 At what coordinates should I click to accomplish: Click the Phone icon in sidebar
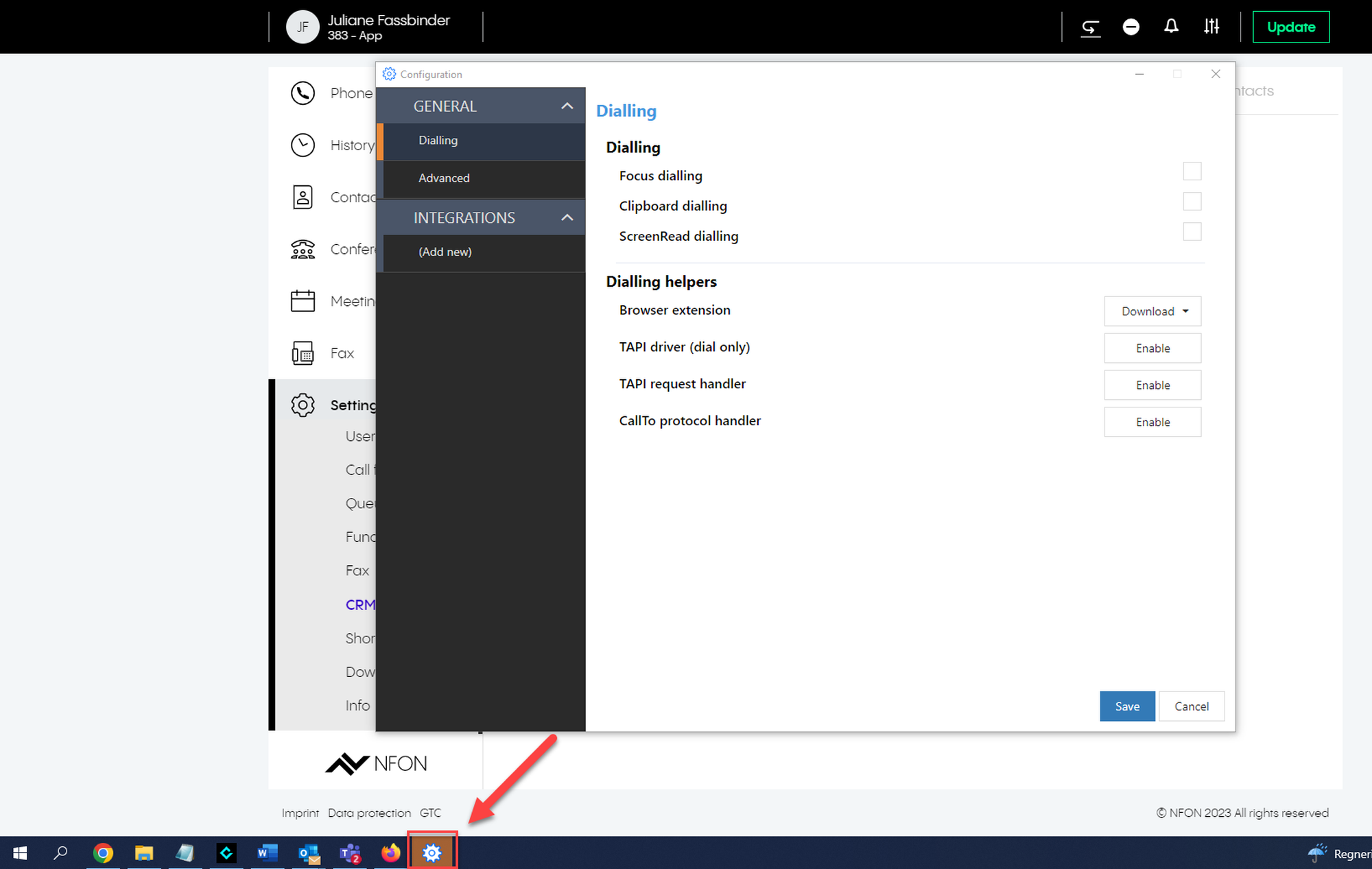303,93
